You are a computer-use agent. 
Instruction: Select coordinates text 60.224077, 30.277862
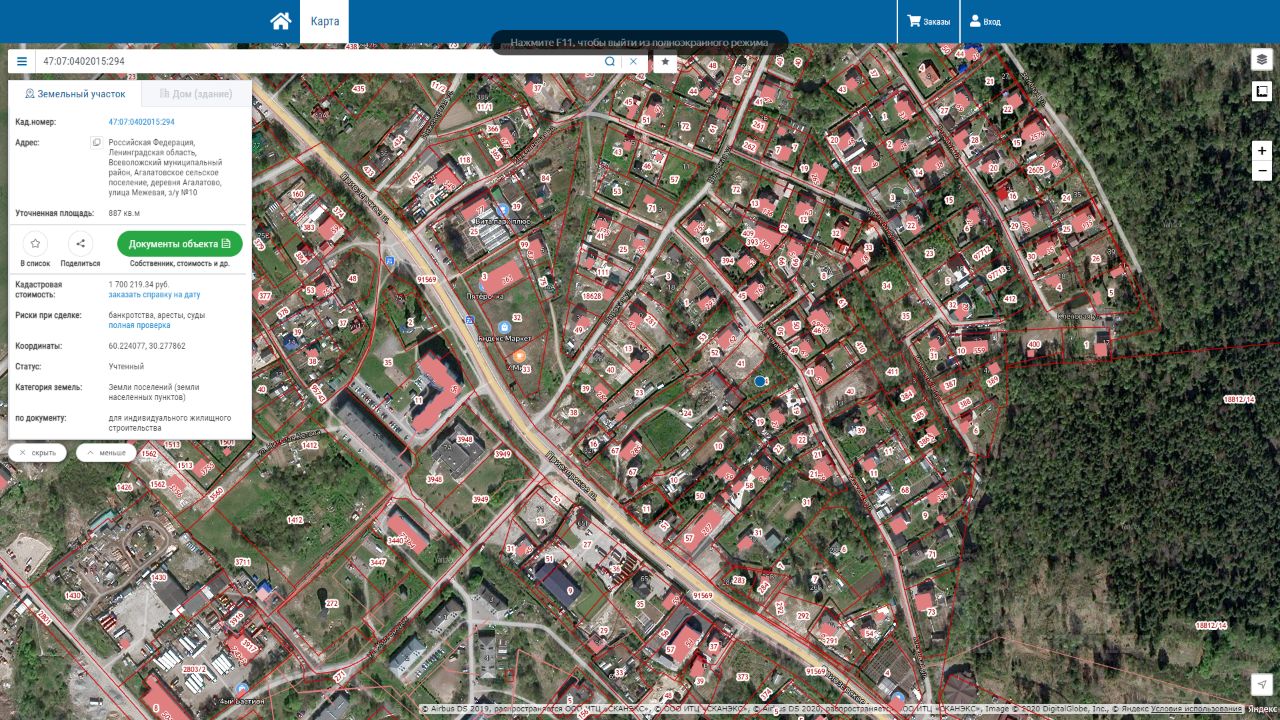147,346
